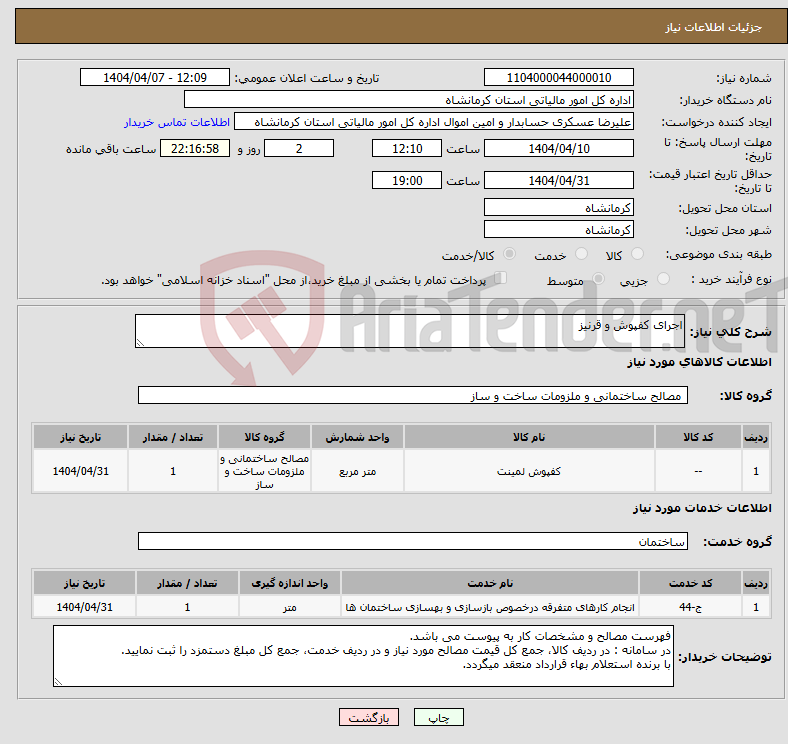Toggle the Islamic treasury payment checkbox
Image resolution: width=788 pixels, height=744 pixels.
click(501, 277)
